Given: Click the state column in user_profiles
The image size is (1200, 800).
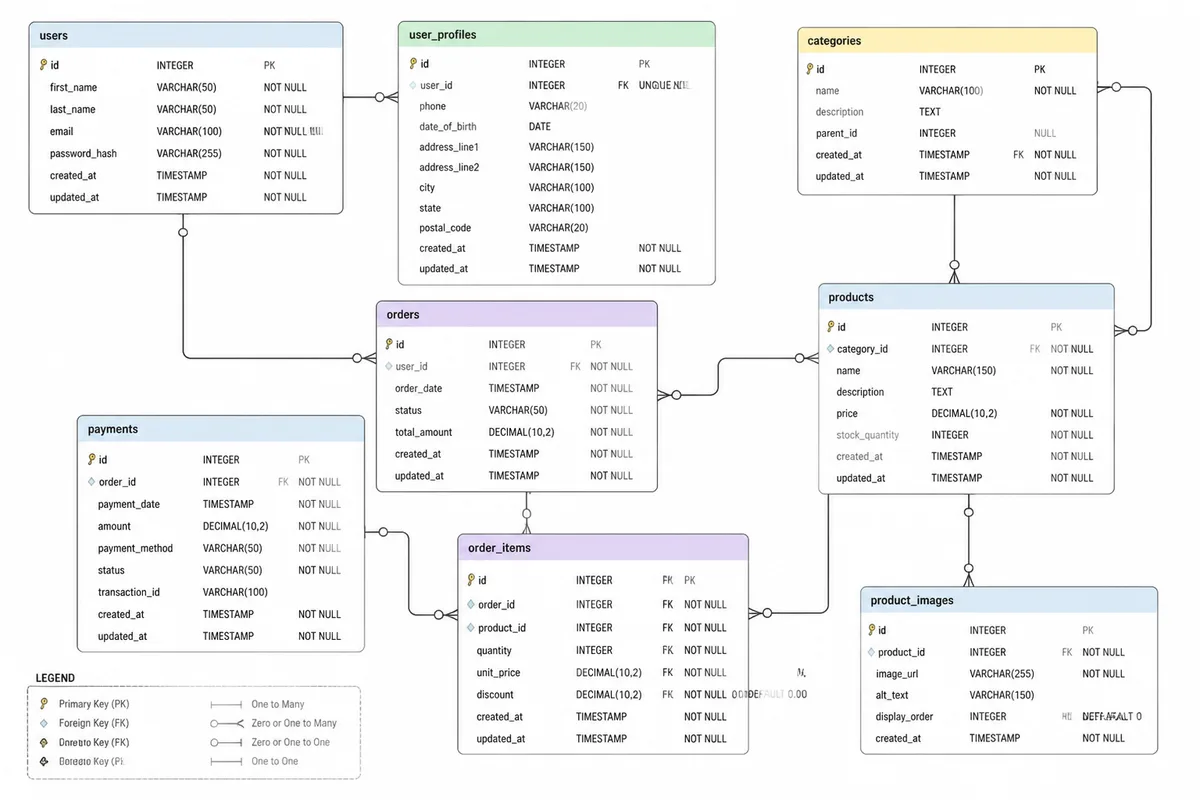Looking at the screenshot, I should click(430, 208).
